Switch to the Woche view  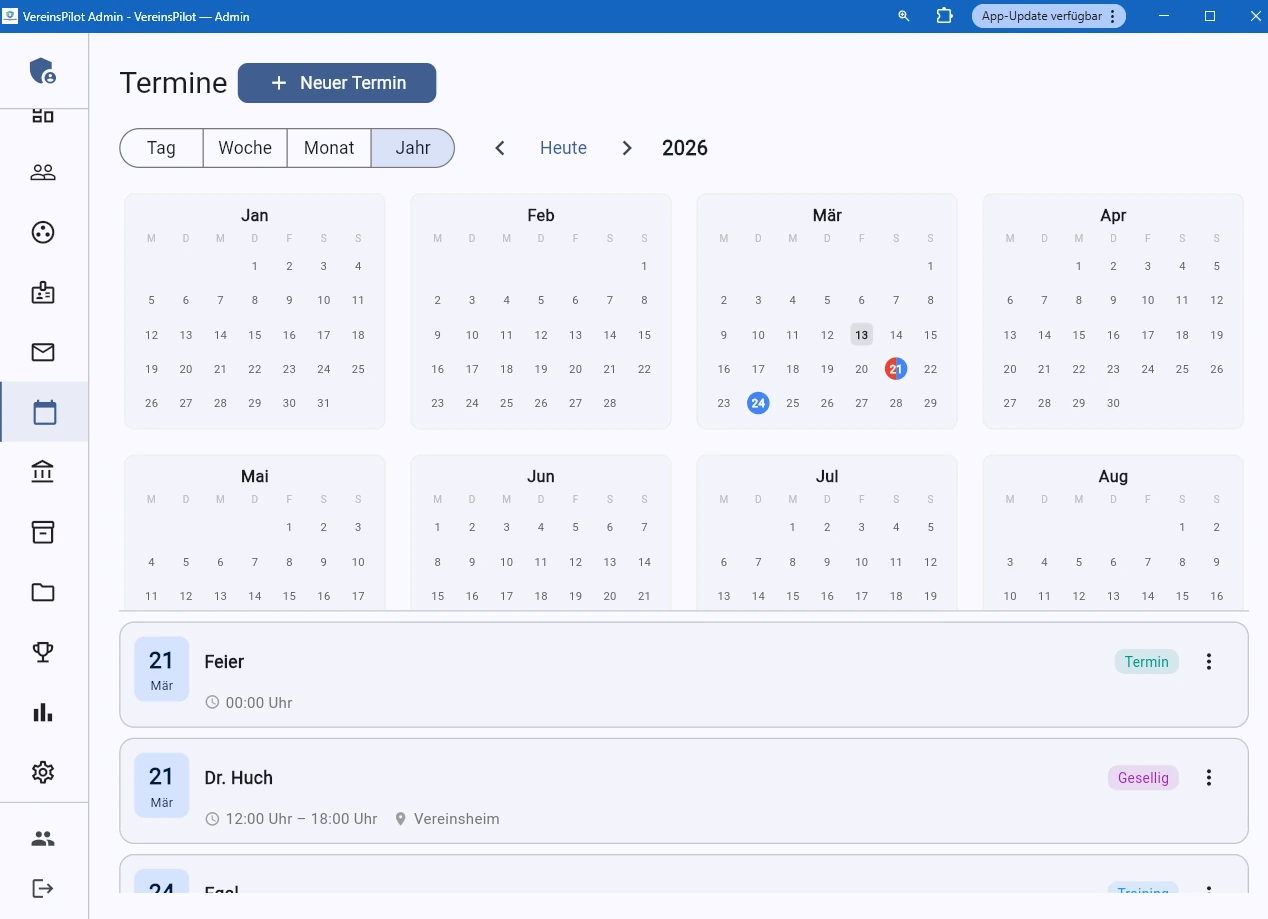point(244,147)
